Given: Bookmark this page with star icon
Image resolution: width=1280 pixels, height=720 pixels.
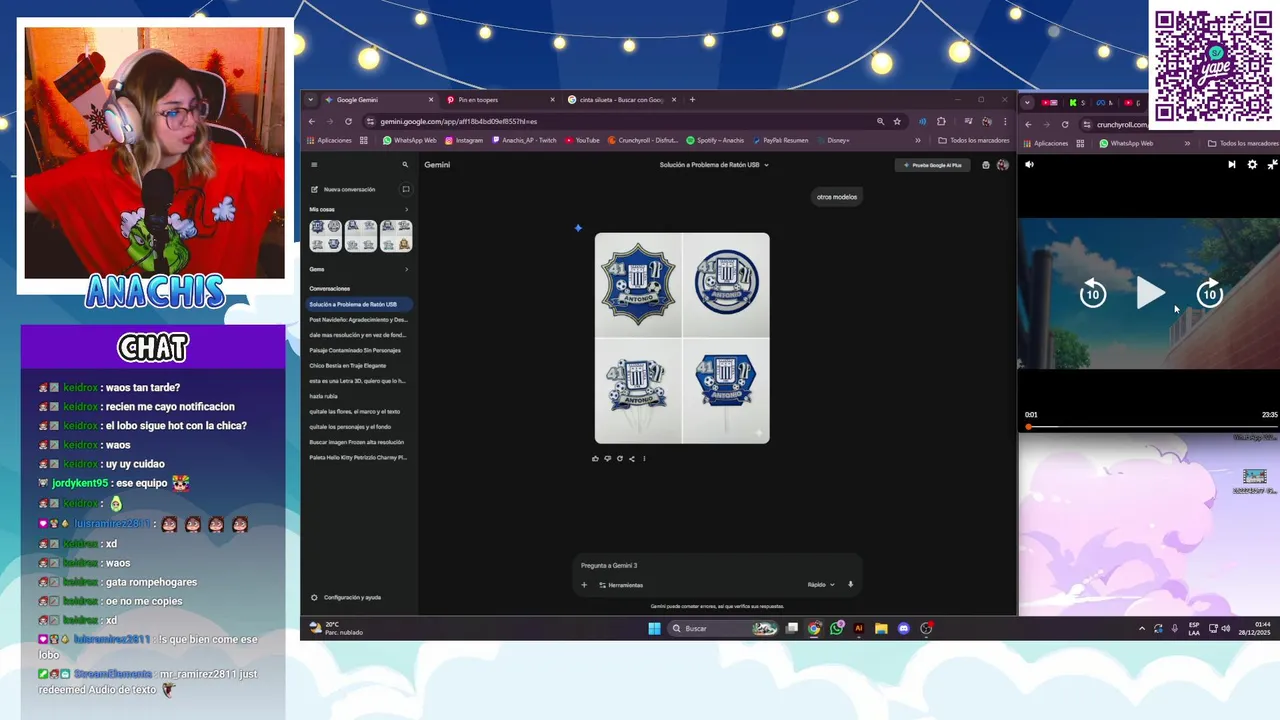Looking at the screenshot, I should [x=897, y=122].
